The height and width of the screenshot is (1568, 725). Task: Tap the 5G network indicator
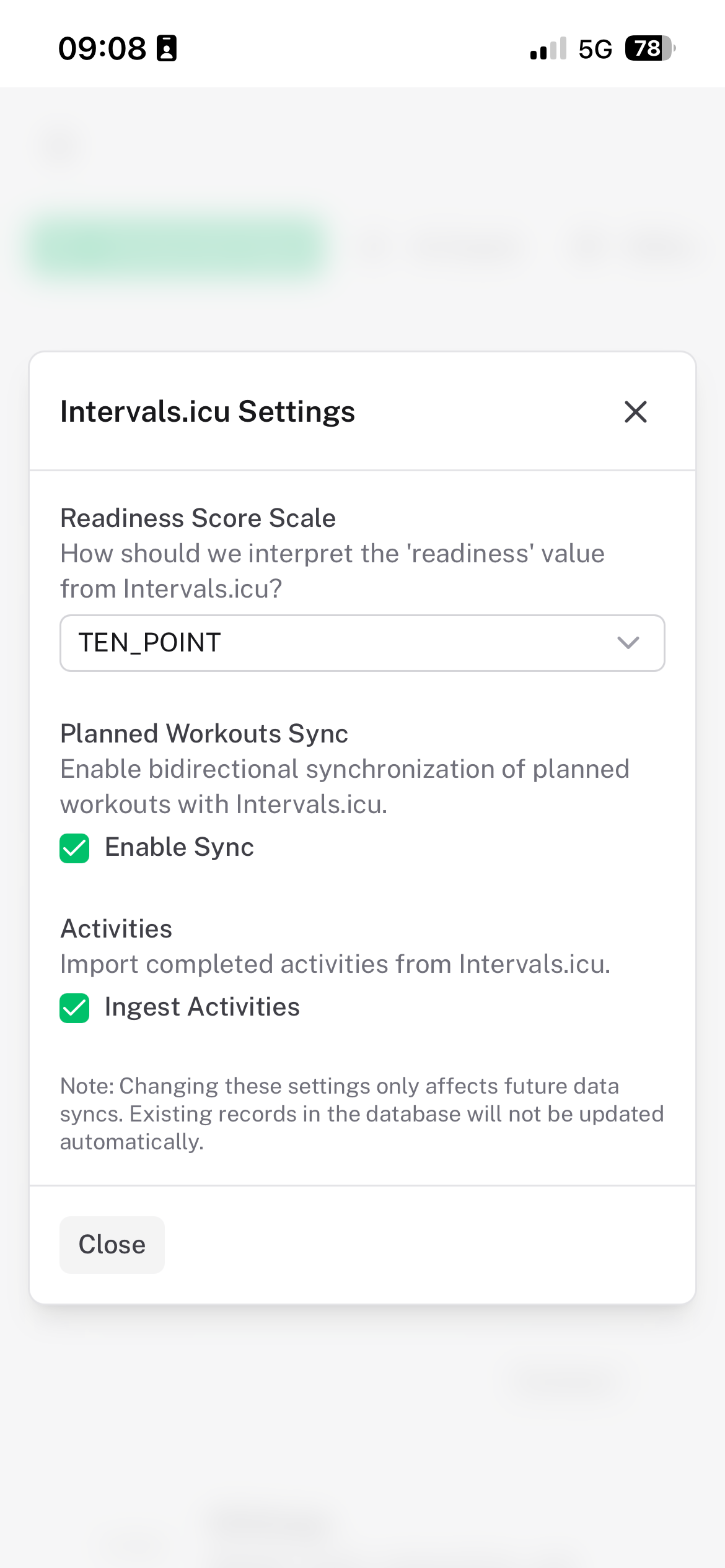(x=595, y=49)
